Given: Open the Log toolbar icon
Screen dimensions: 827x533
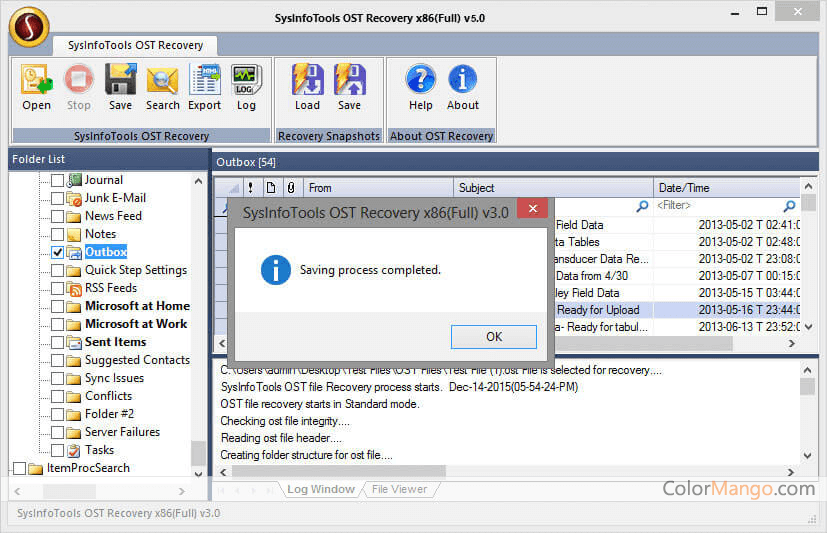Looking at the screenshot, I should [246, 80].
